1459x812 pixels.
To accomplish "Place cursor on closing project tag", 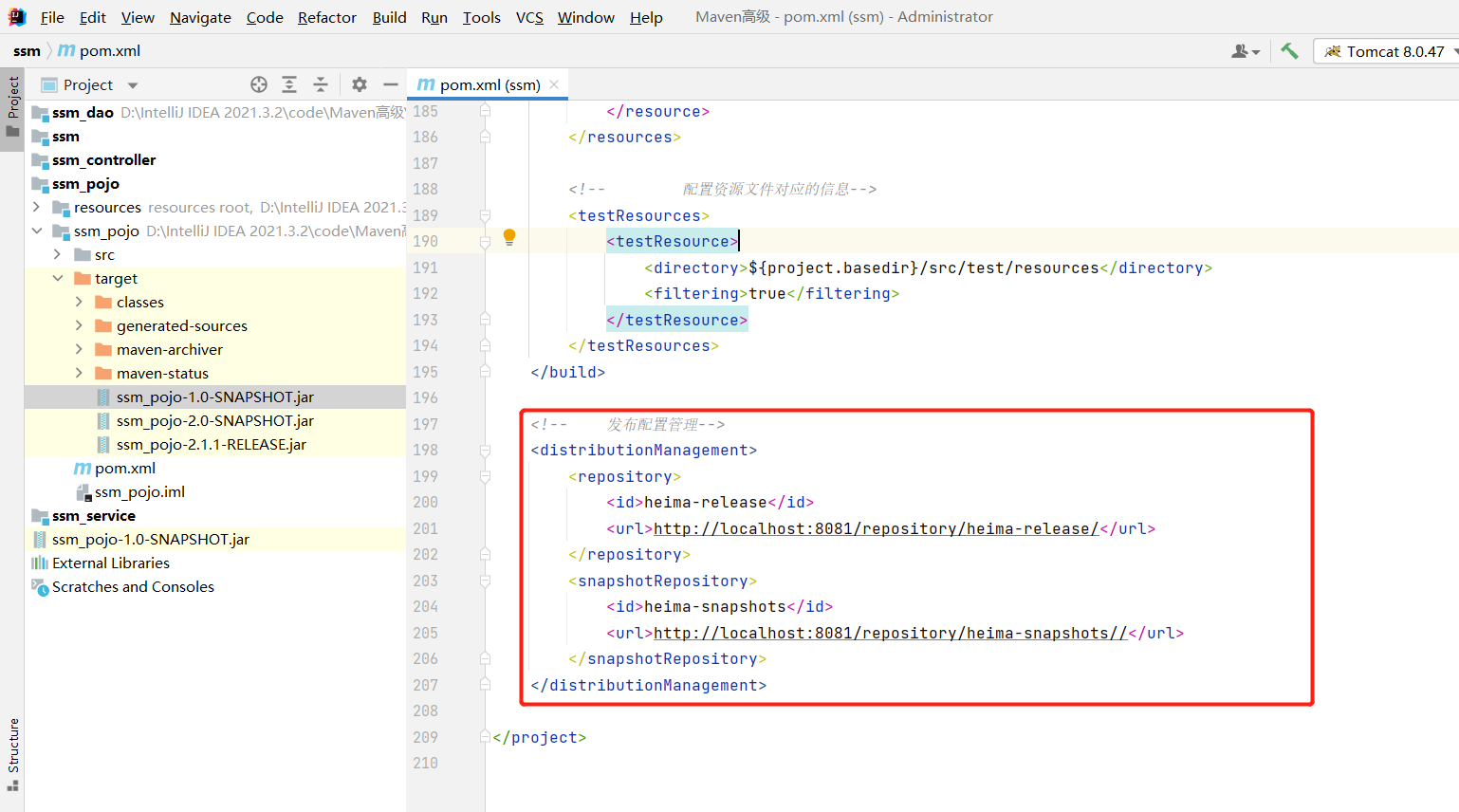I will coord(539,737).
